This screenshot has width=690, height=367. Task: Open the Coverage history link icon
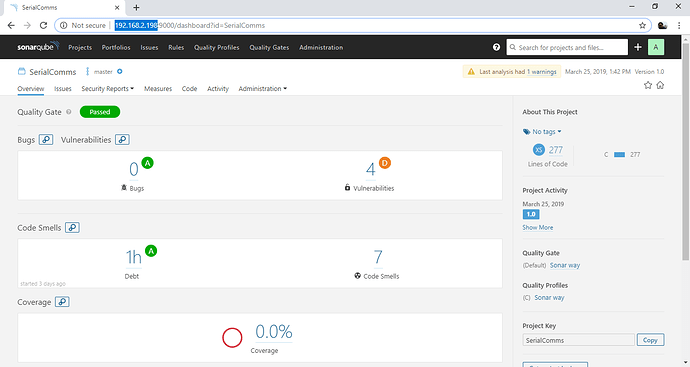click(62, 302)
